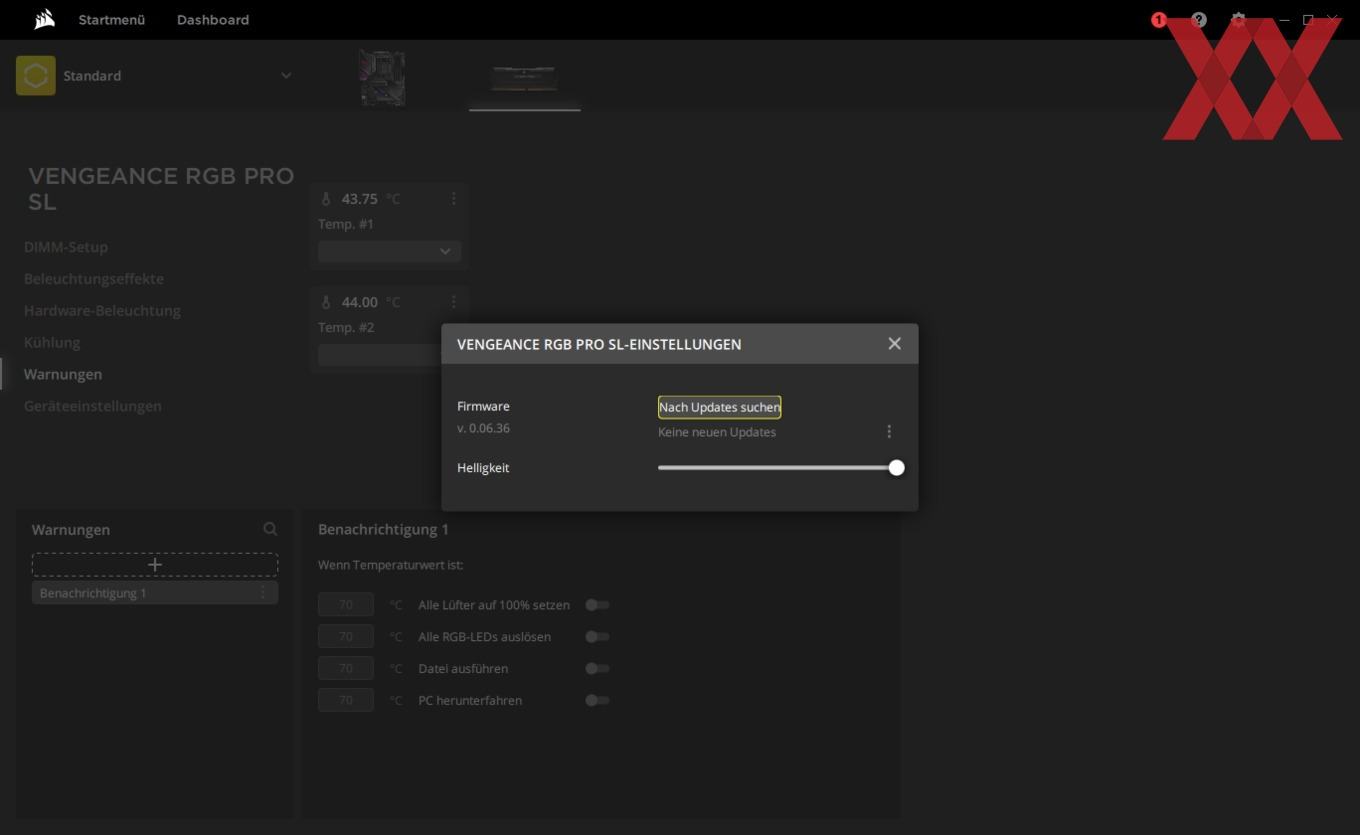1360x835 pixels.
Task: Click the Benachrichtigung 1 panel heading
Action: 383,529
